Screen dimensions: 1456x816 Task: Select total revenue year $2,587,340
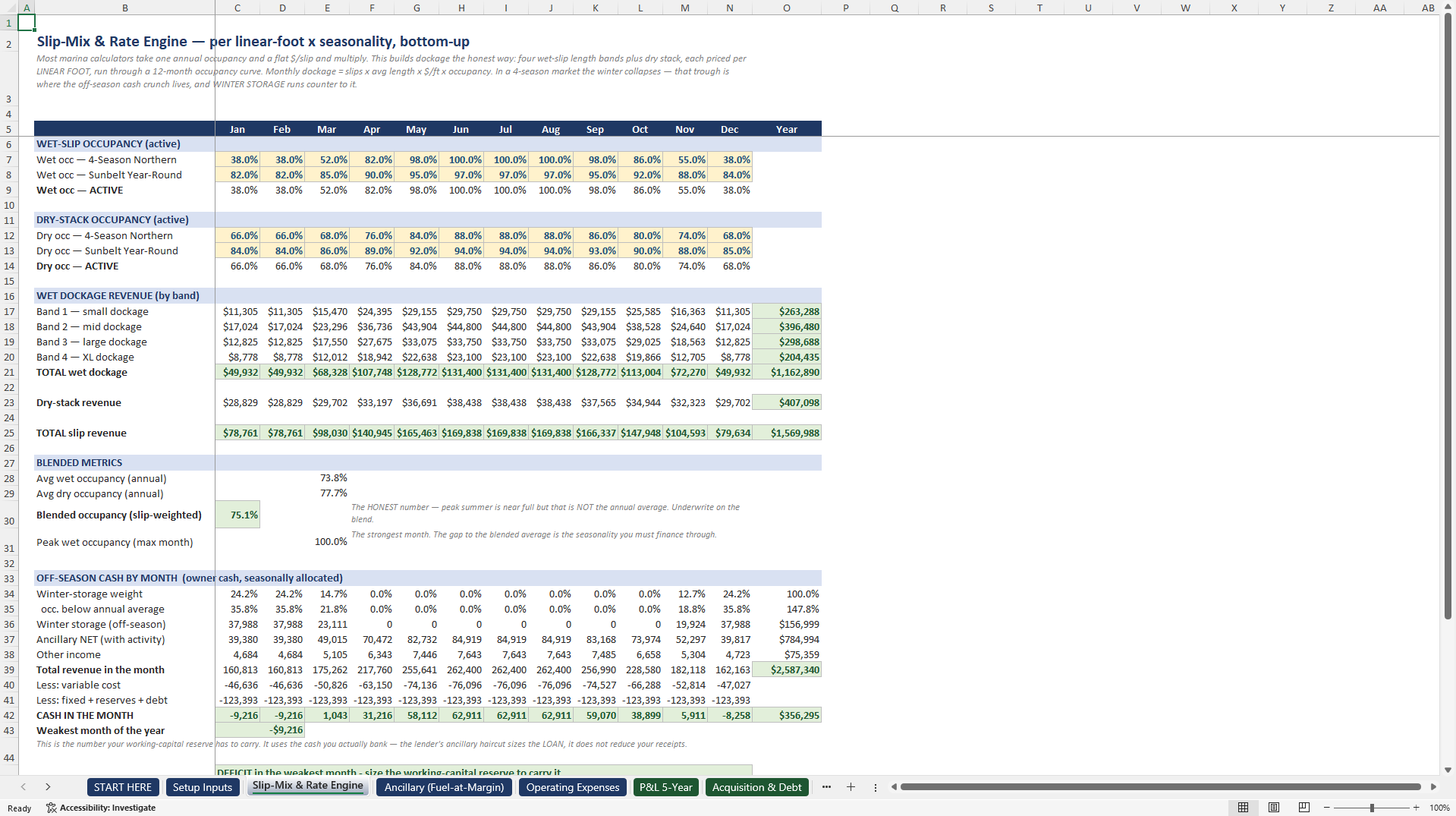tap(787, 669)
